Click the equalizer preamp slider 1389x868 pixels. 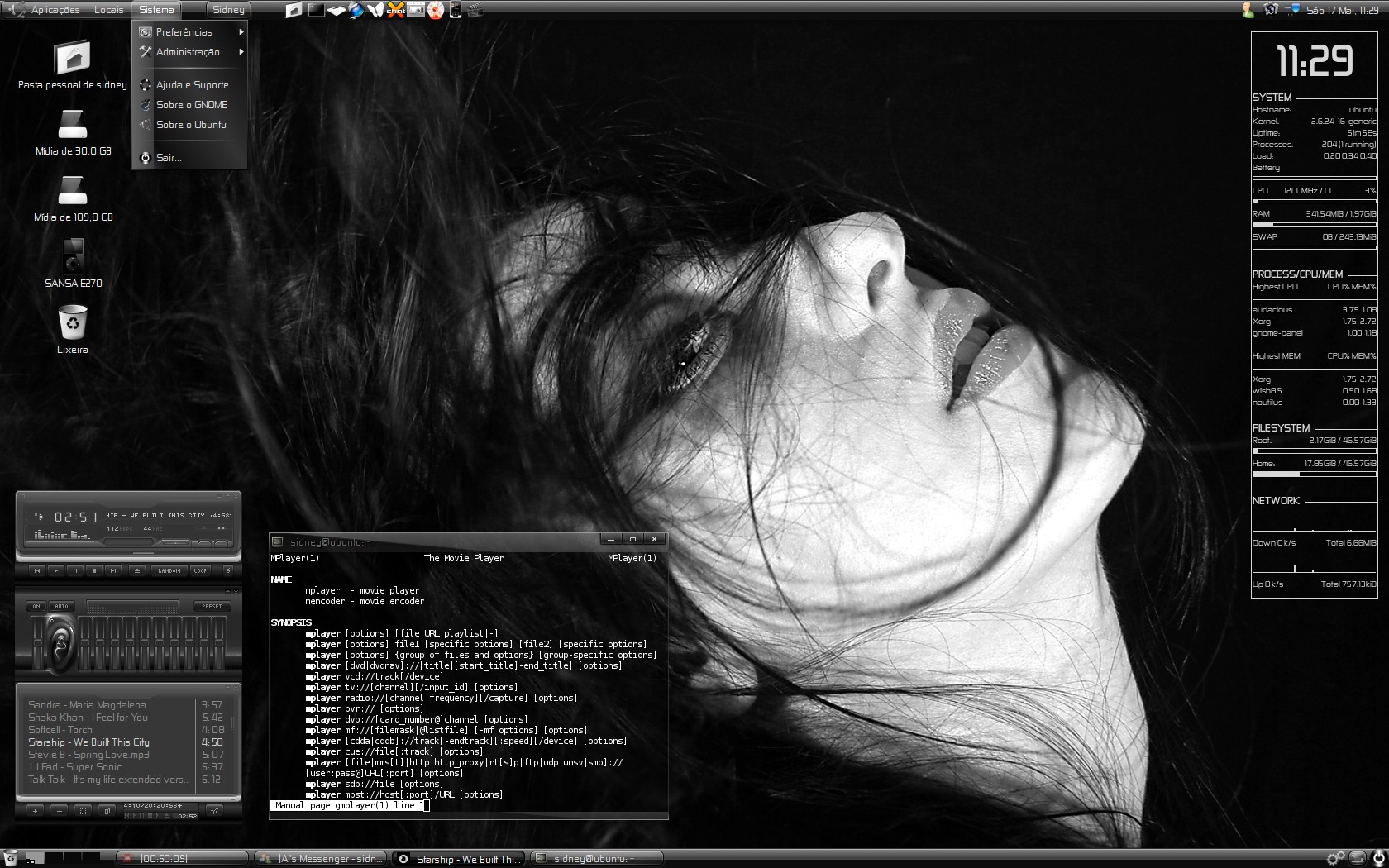tap(38, 642)
